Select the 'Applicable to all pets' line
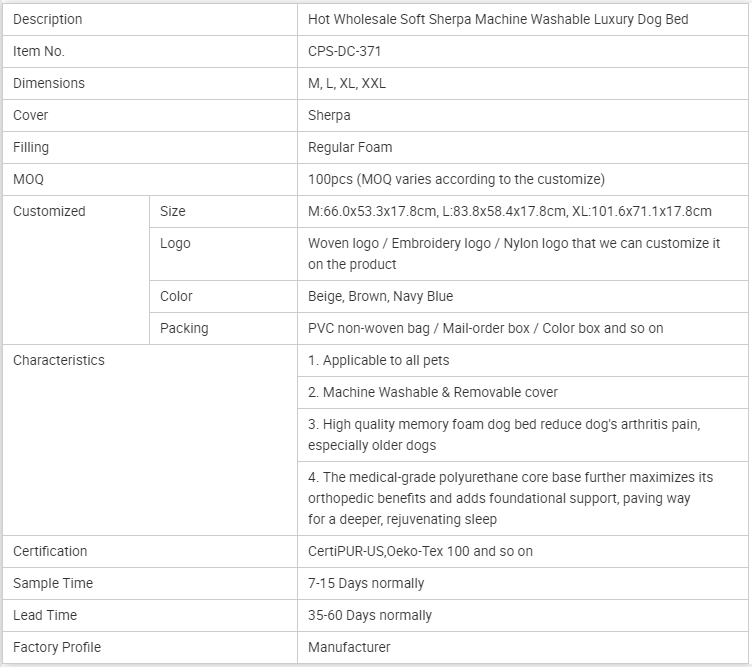Screen dimensions: 752x667 click(x=379, y=361)
